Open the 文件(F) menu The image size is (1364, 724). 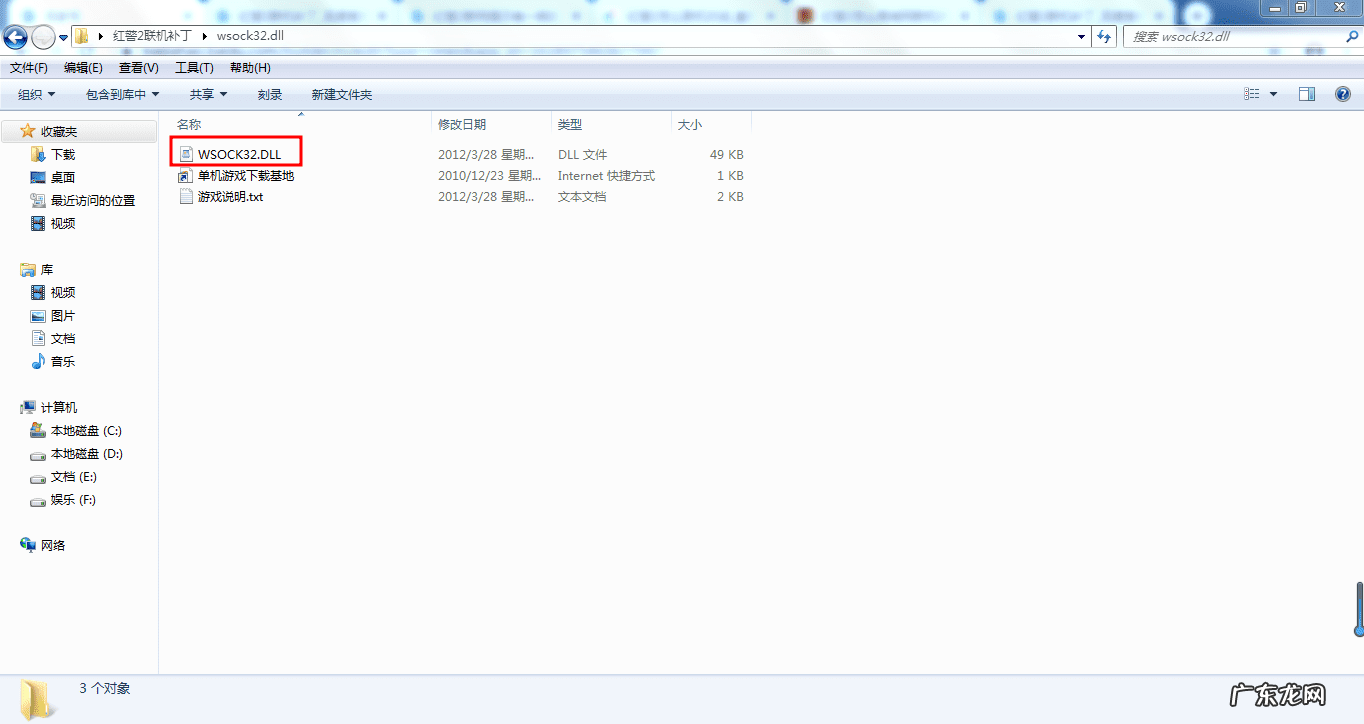point(29,68)
